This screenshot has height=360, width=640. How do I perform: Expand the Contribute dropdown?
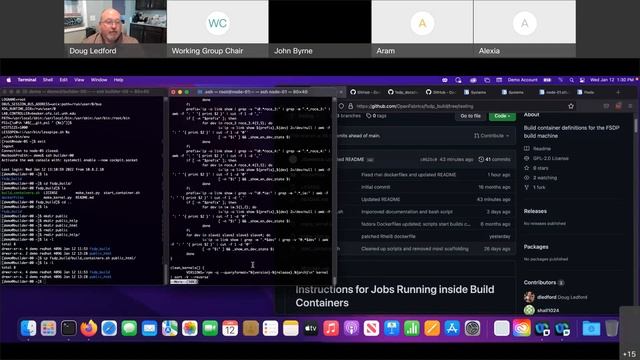click(x=491, y=136)
